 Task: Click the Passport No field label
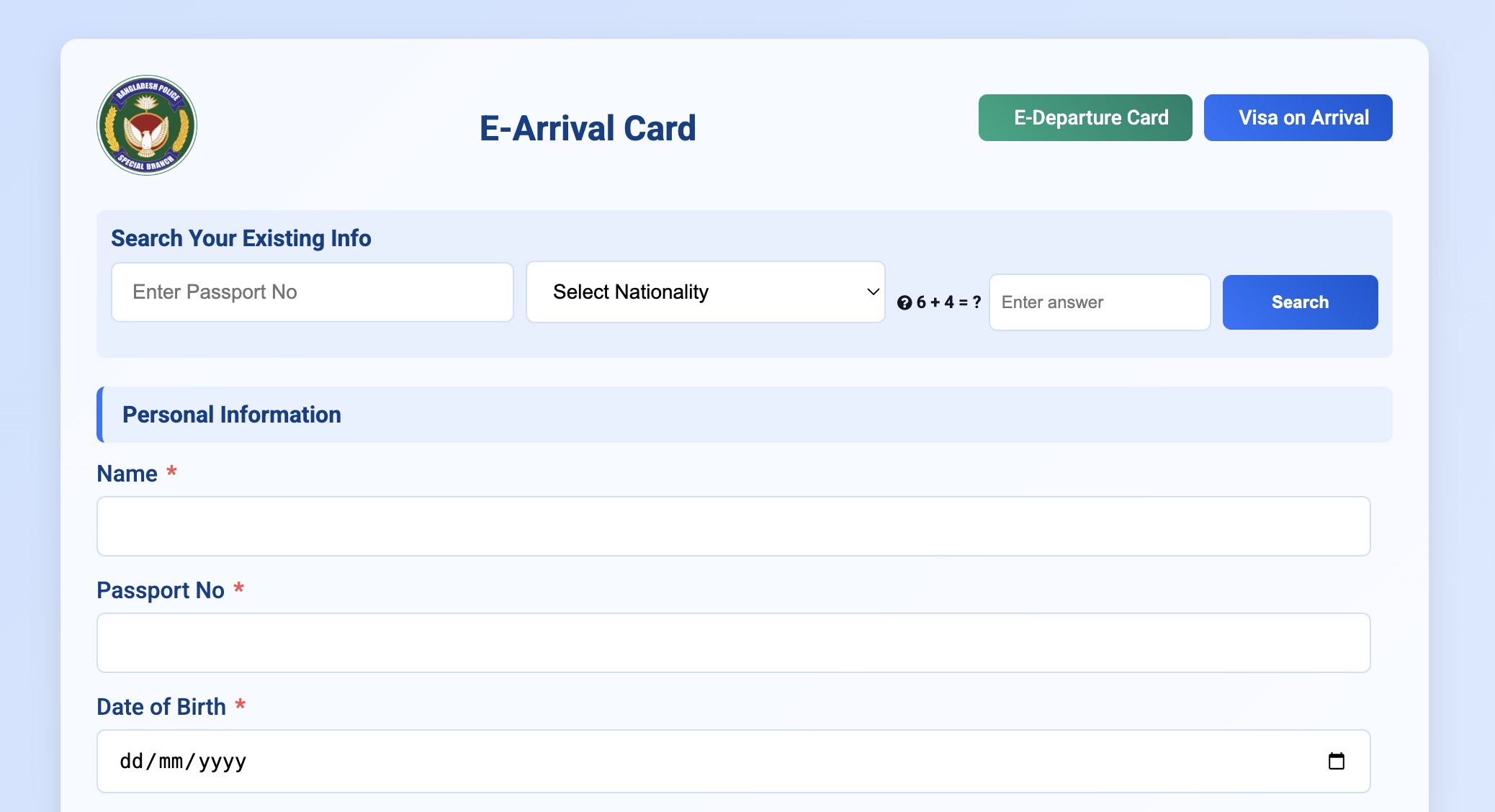click(x=161, y=590)
